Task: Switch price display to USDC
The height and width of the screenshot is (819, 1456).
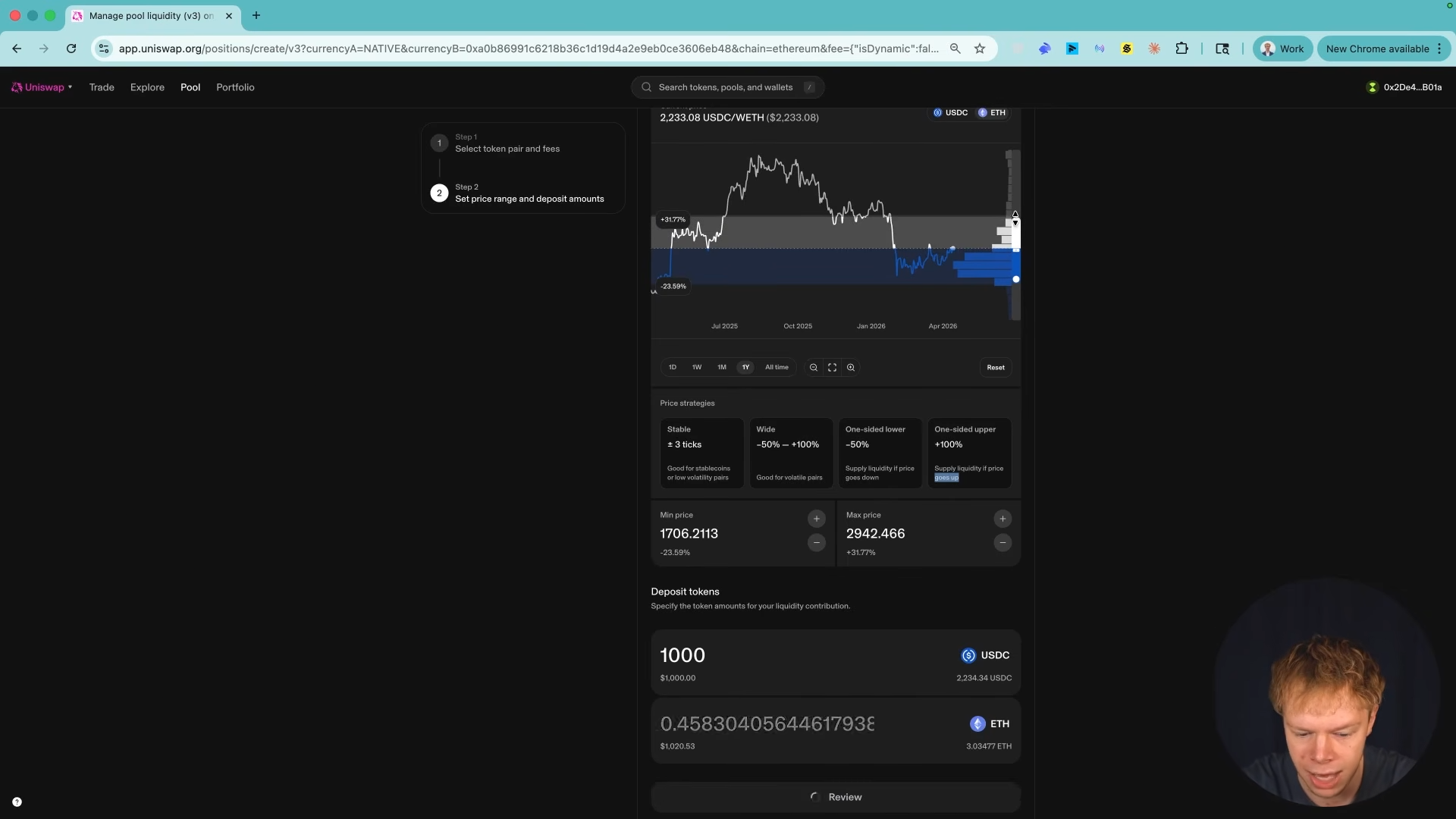Action: (950, 112)
